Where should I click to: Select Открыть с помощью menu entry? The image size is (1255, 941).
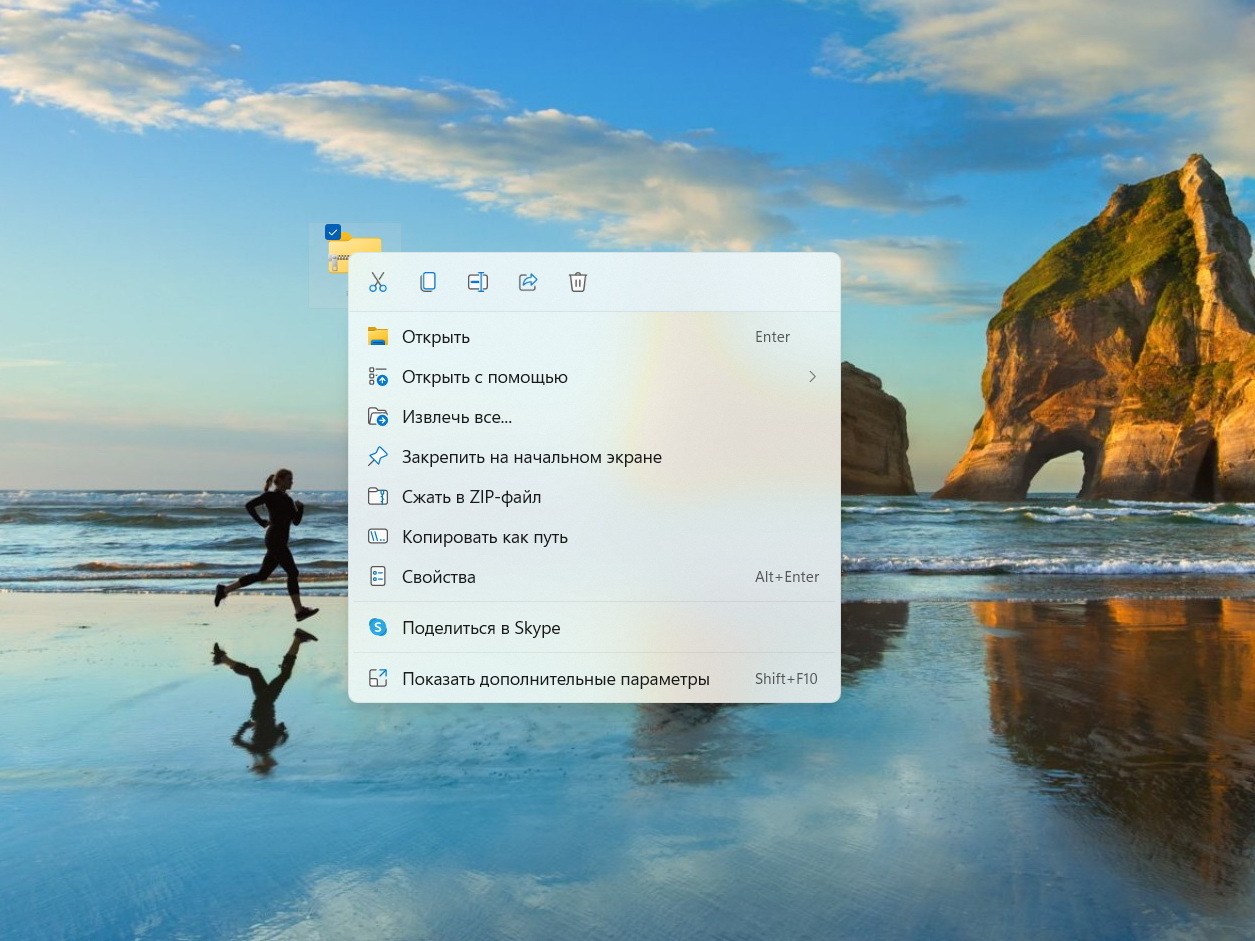[484, 377]
